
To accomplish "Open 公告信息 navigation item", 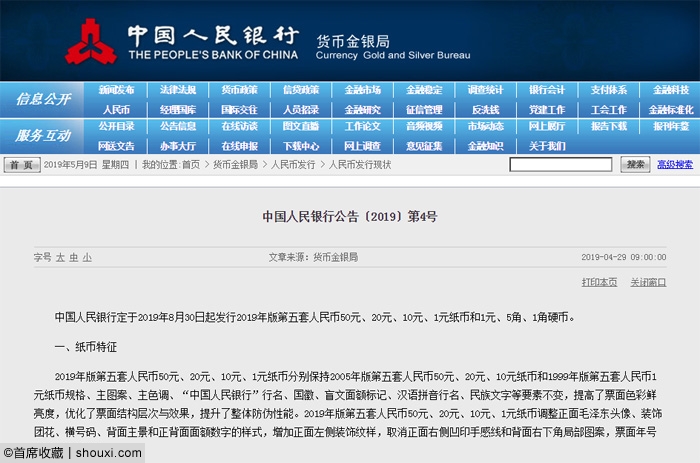I will pyautogui.click(x=178, y=126).
